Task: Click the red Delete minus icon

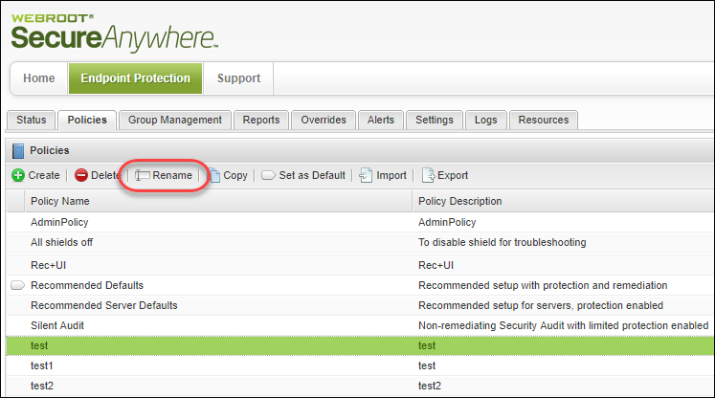Action: pyautogui.click(x=81, y=175)
